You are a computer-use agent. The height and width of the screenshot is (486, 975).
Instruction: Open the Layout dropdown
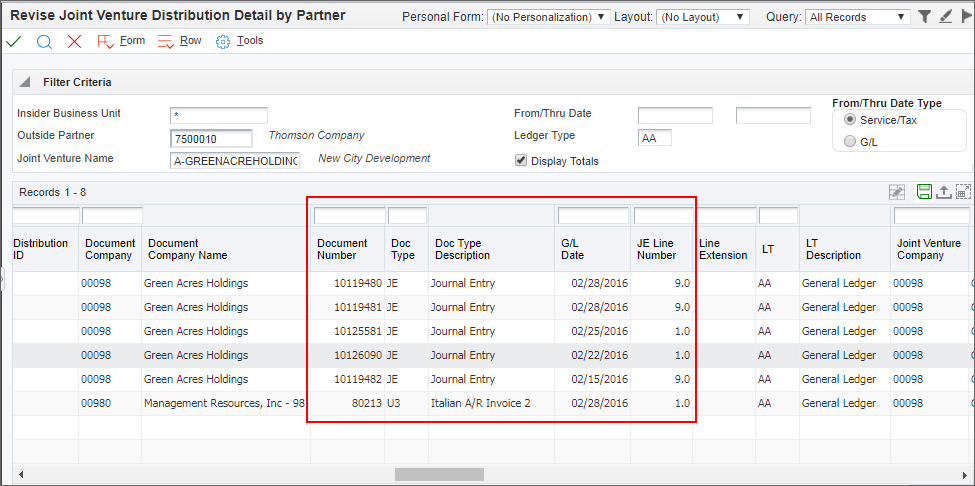pos(703,17)
